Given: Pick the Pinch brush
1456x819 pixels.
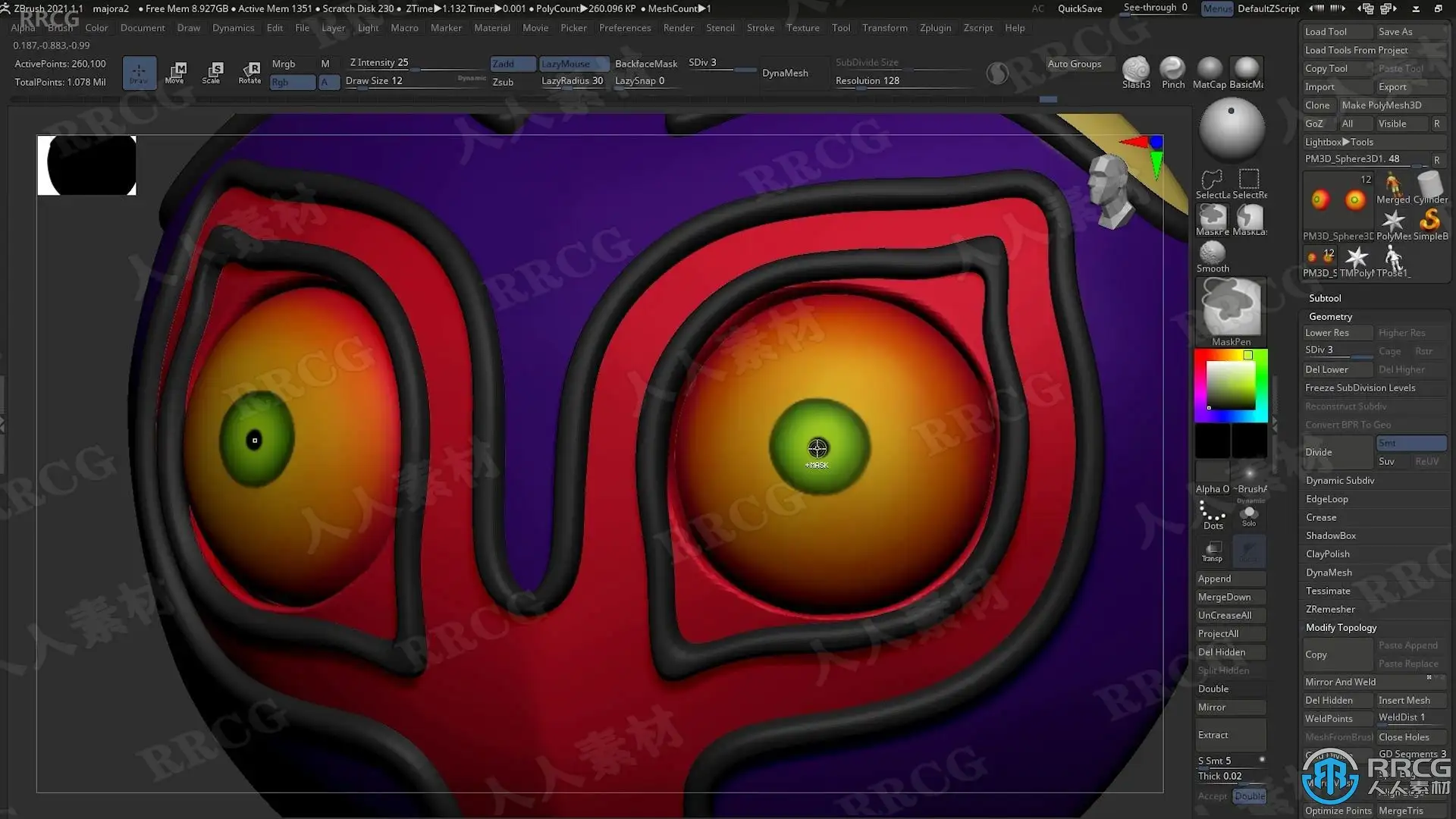Looking at the screenshot, I should pos(1172,73).
